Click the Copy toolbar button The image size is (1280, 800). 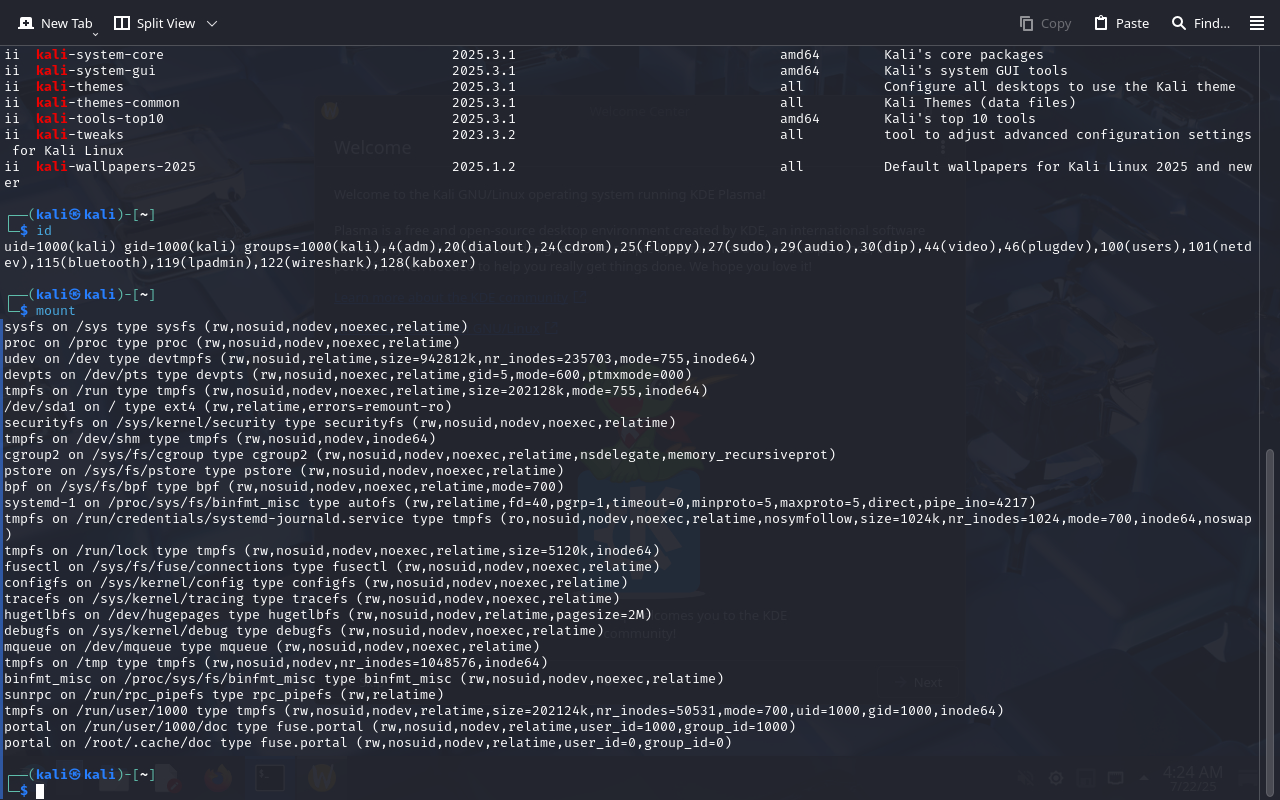[x=1045, y=23]
